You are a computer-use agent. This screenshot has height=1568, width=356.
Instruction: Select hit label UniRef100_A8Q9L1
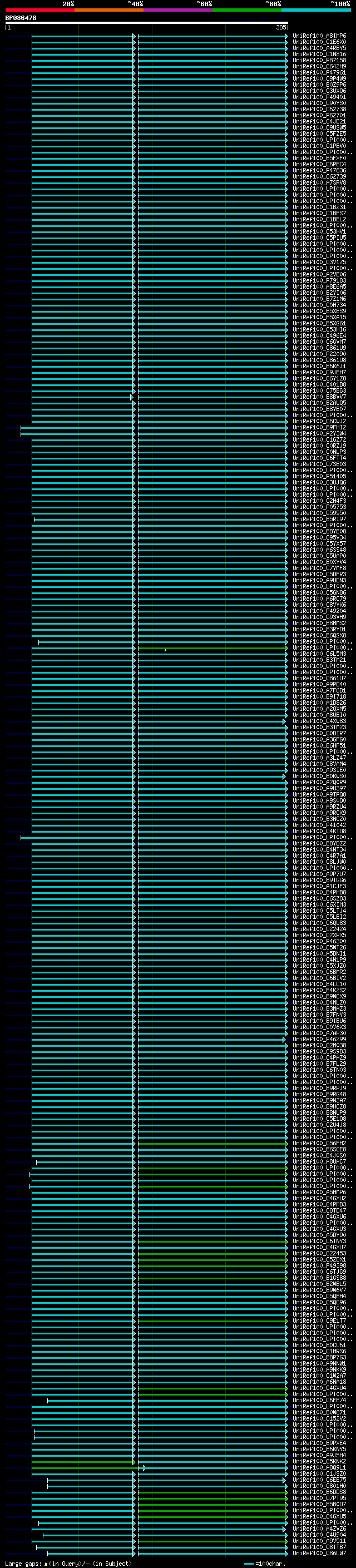tap(319, 1467)
